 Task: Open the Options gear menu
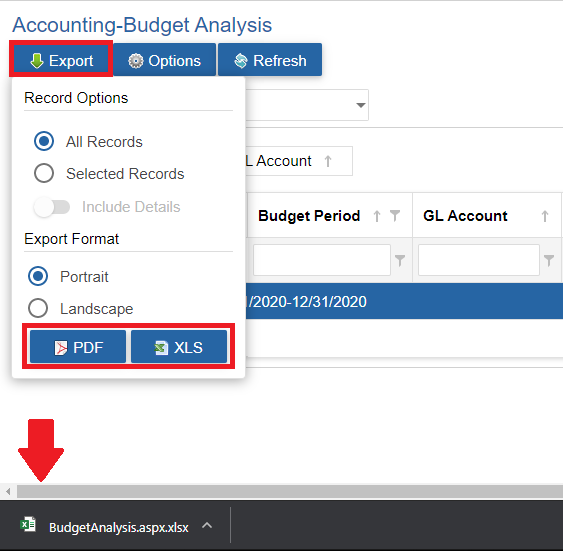[x=164, y=60]
